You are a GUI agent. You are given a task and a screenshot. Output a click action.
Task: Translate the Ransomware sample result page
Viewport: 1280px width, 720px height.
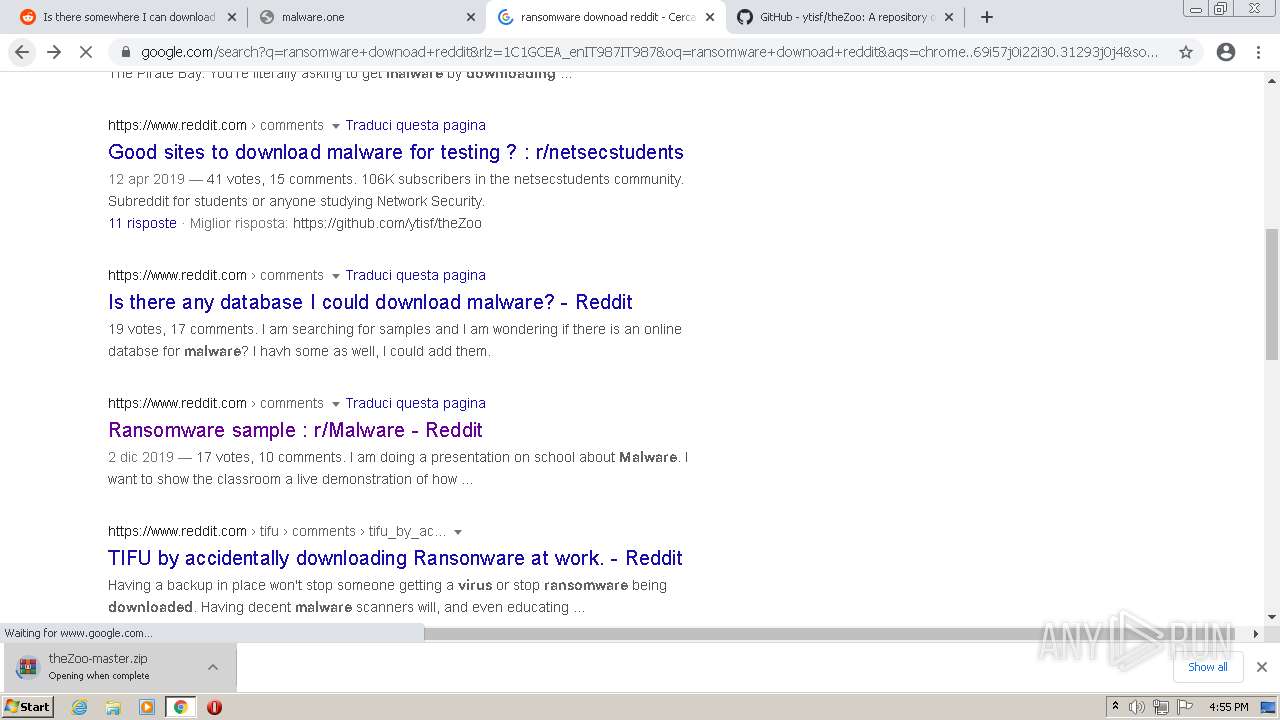point(415,403)
